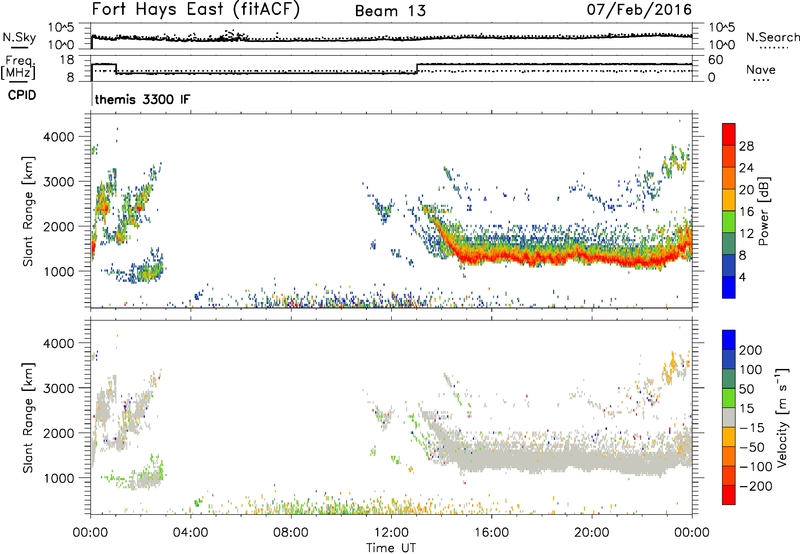Click the '3000' tick on velocity panel axis
Screen dimensions: 800x554
pyautogui.click(x=58, y=389)
